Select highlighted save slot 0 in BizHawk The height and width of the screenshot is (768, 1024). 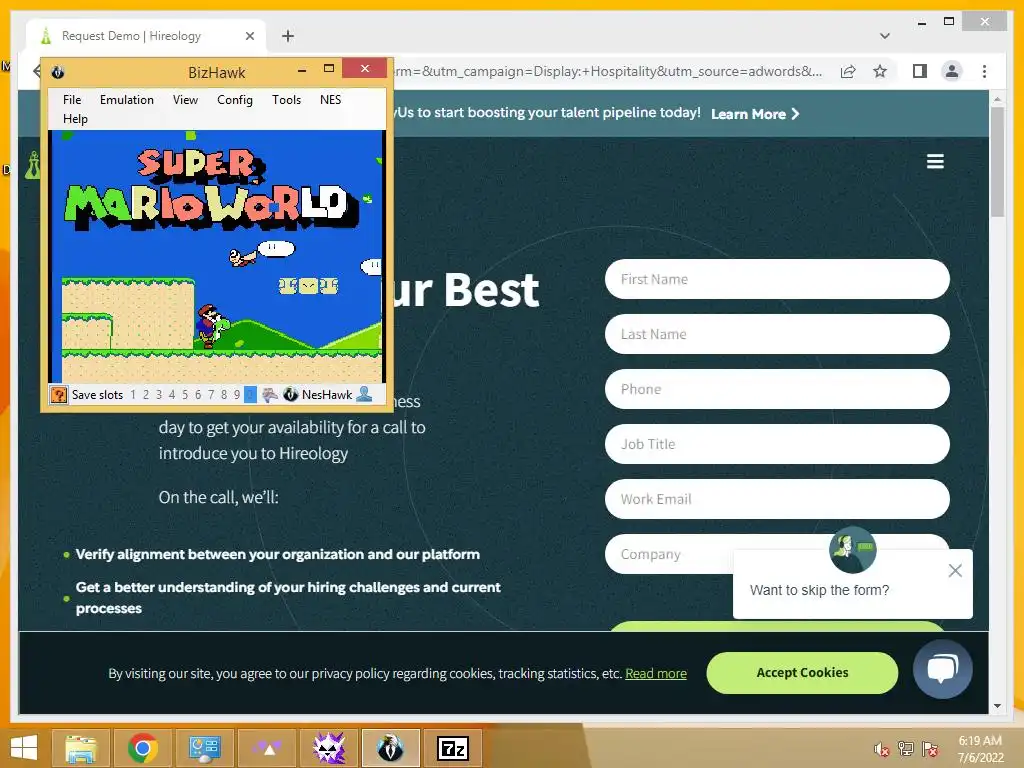250,394
